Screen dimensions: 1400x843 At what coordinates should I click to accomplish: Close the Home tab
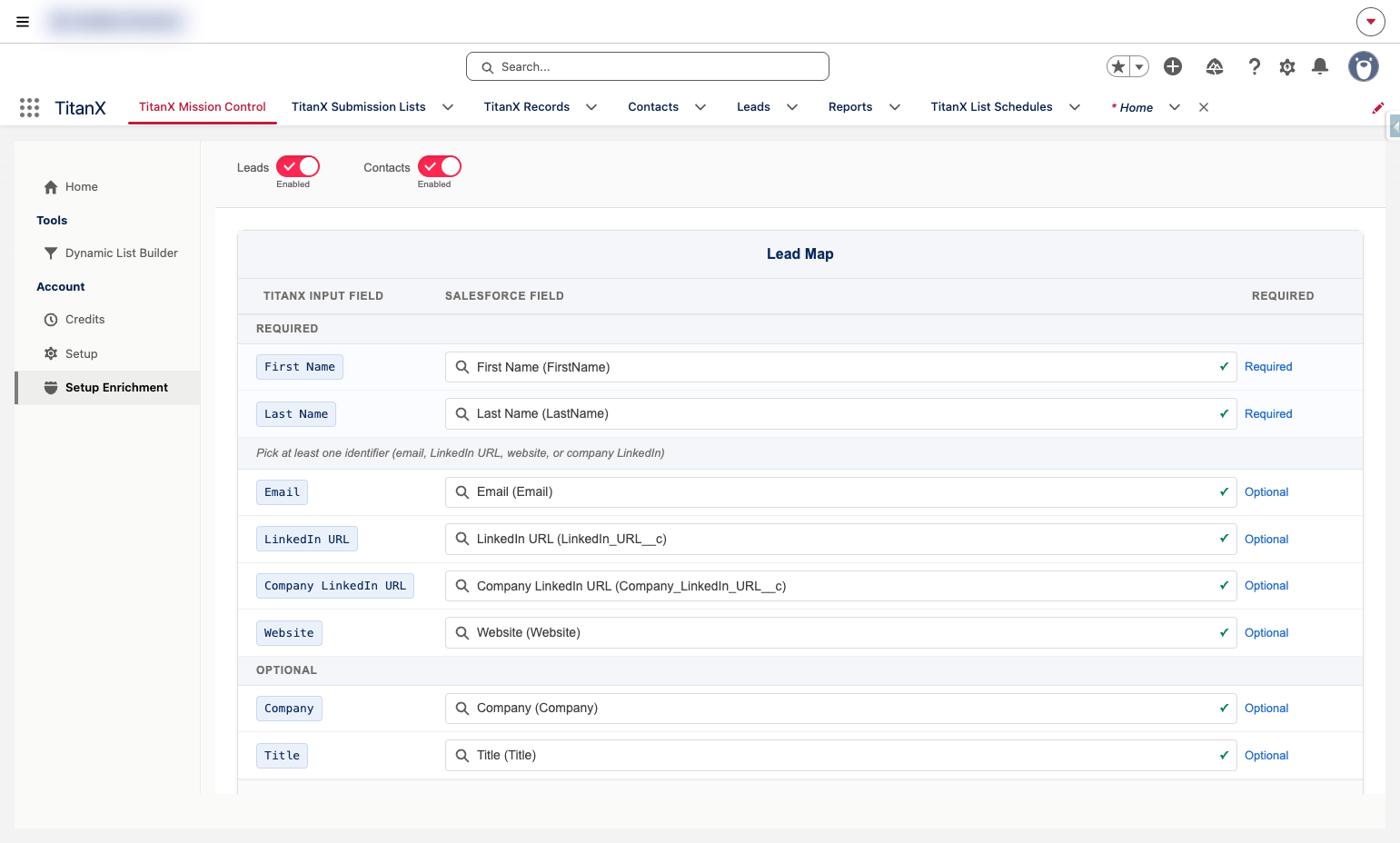pos(1204,107)
